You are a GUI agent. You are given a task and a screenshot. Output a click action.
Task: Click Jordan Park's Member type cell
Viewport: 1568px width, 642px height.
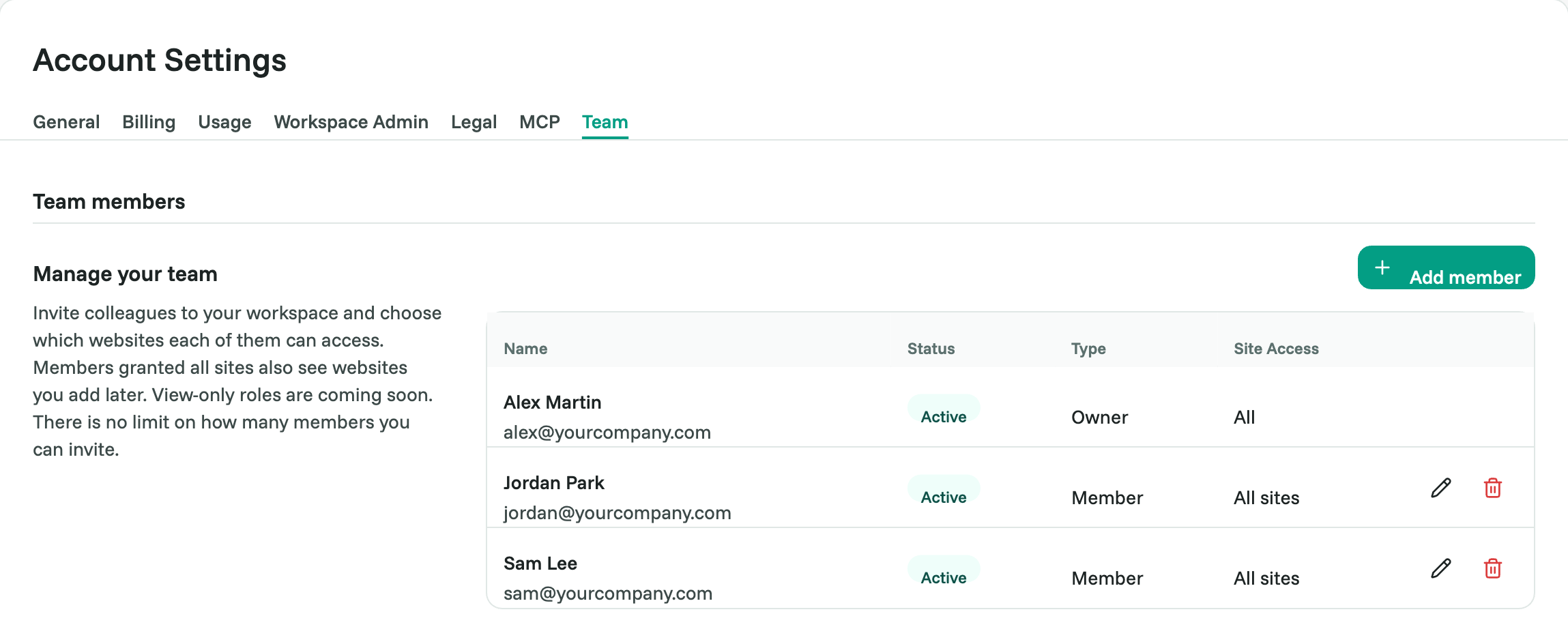(1107, 498)
